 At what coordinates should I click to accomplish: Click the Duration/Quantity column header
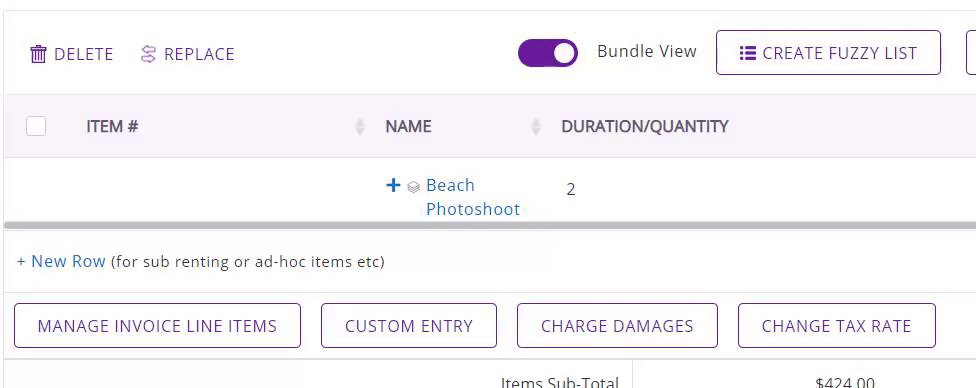pyautogui.click(x=645, y=126)
